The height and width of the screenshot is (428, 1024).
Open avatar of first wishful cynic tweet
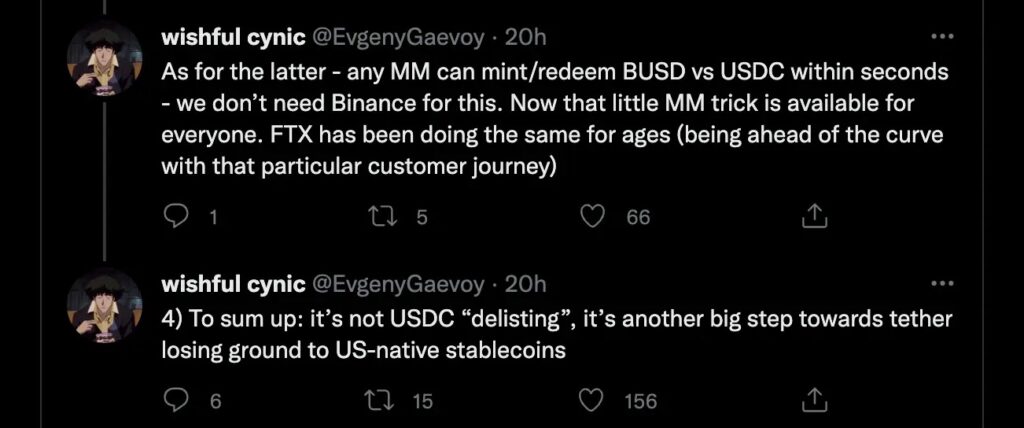pos(103,58)
